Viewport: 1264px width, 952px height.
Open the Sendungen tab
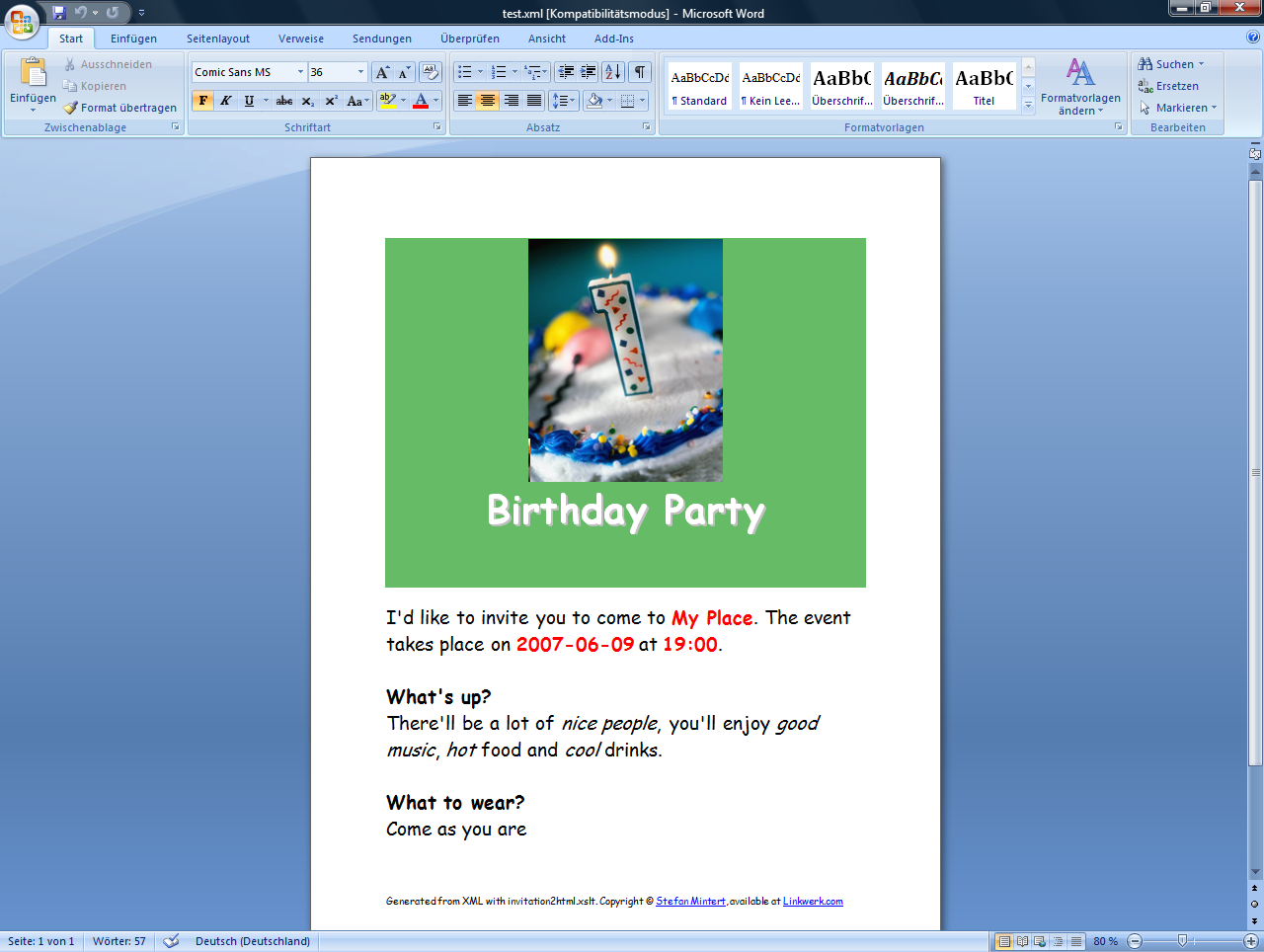[382, 39]
